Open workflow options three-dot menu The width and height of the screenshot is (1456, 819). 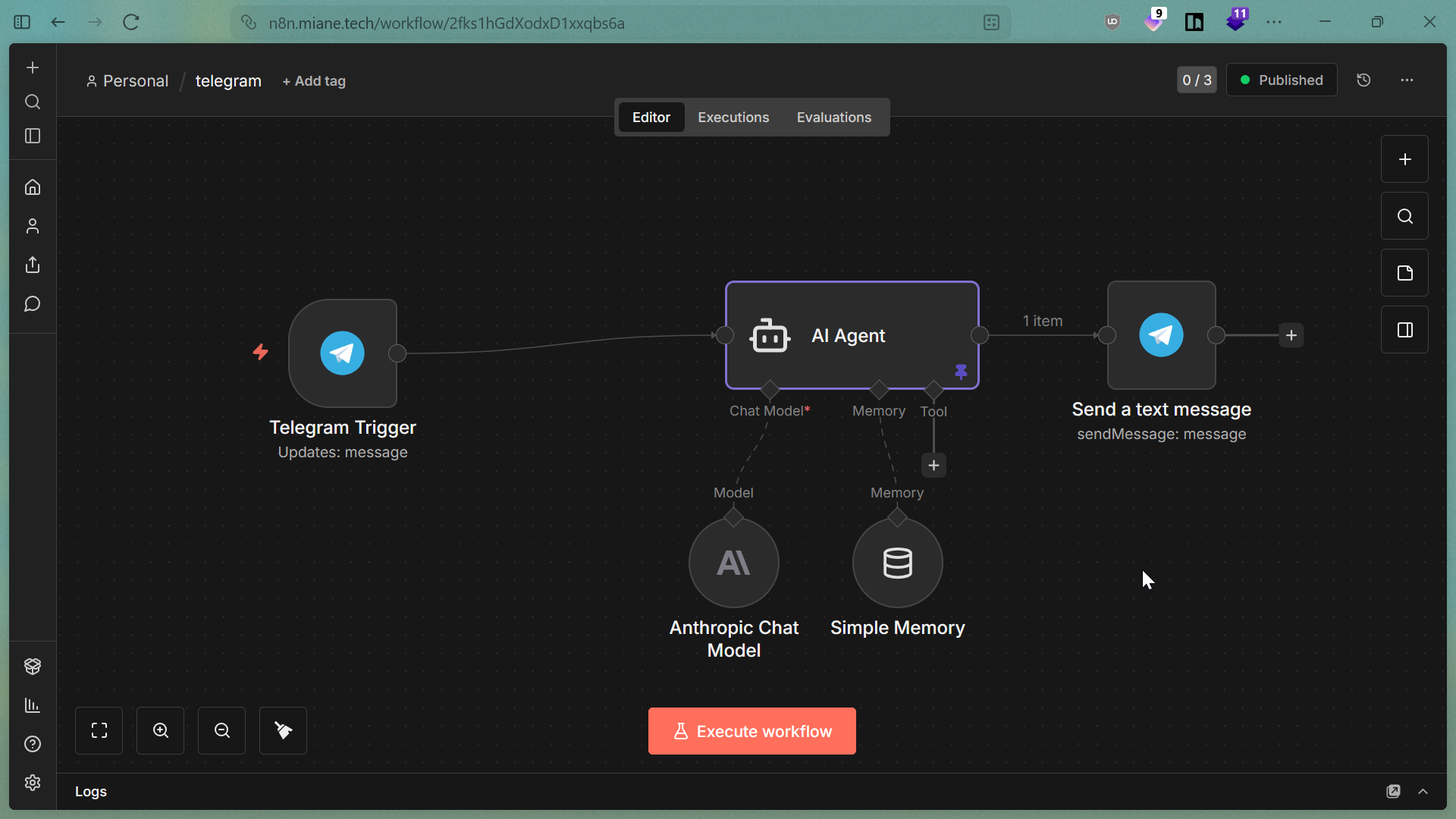(x=1407, y=80)
